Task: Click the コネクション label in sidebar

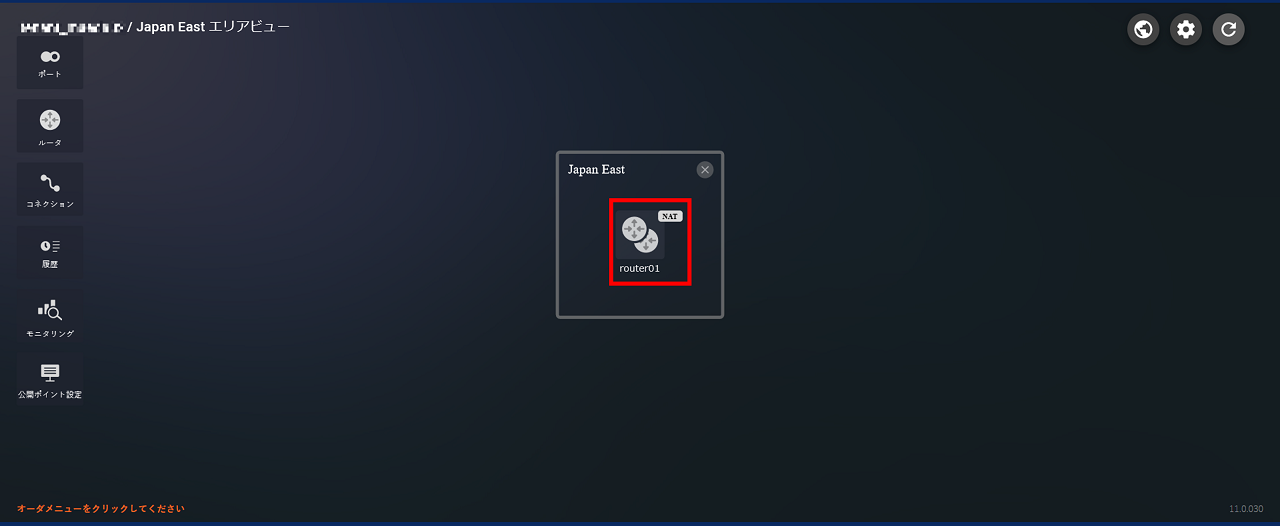Action: click(x=50, y=204)
